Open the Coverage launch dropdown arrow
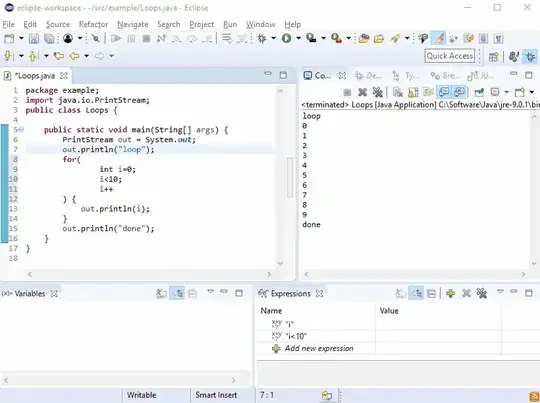The image size is (540, 403). pyautogui.click(x=323, y=38)
